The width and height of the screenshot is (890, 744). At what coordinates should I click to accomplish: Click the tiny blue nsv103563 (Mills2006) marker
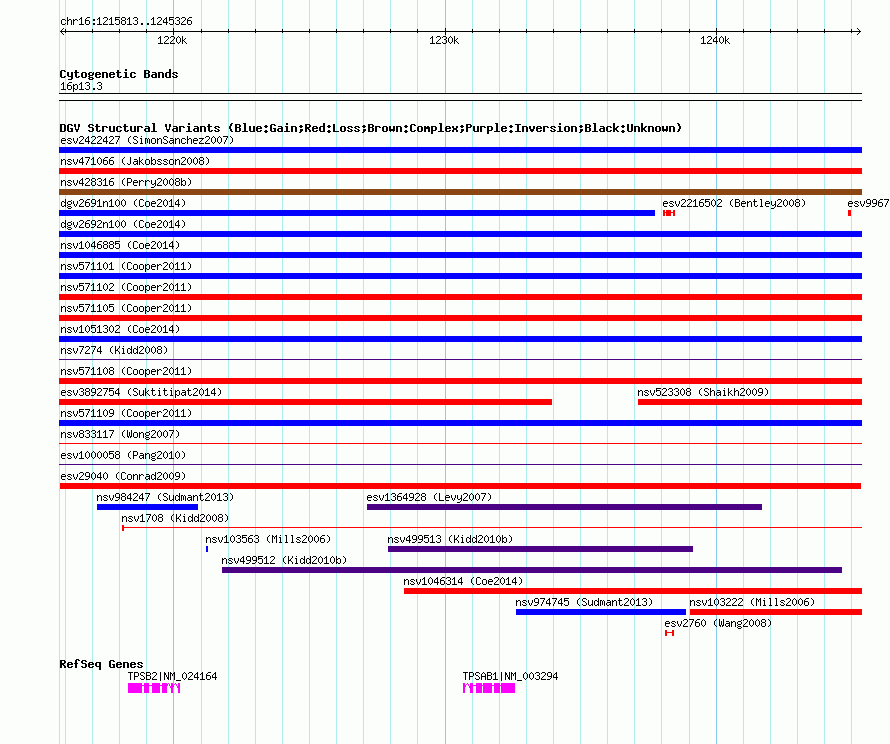click(x=207, y=549)
